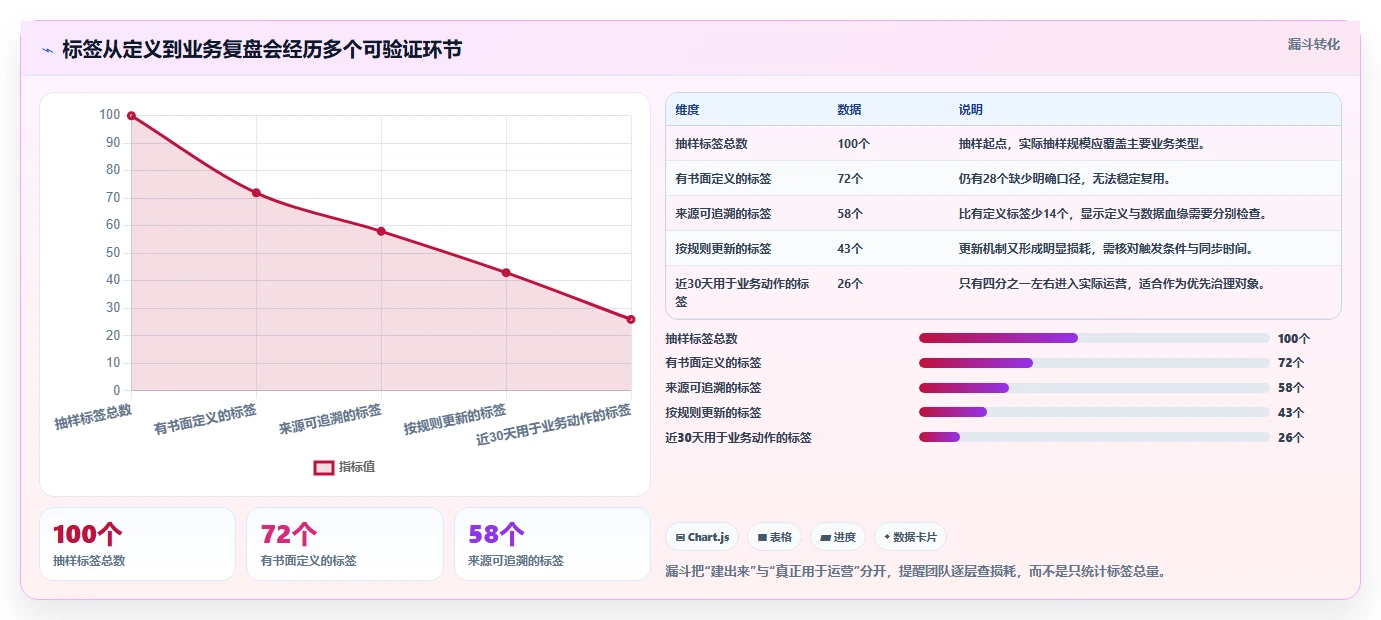
Task: Click the 进度 tag chip
Action: pyautogui.click(x=838, y=537)
